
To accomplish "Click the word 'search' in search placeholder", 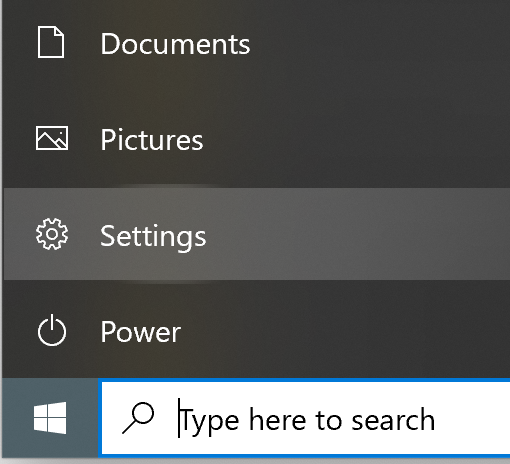I will pyautogui.click(x=393, y=419).
